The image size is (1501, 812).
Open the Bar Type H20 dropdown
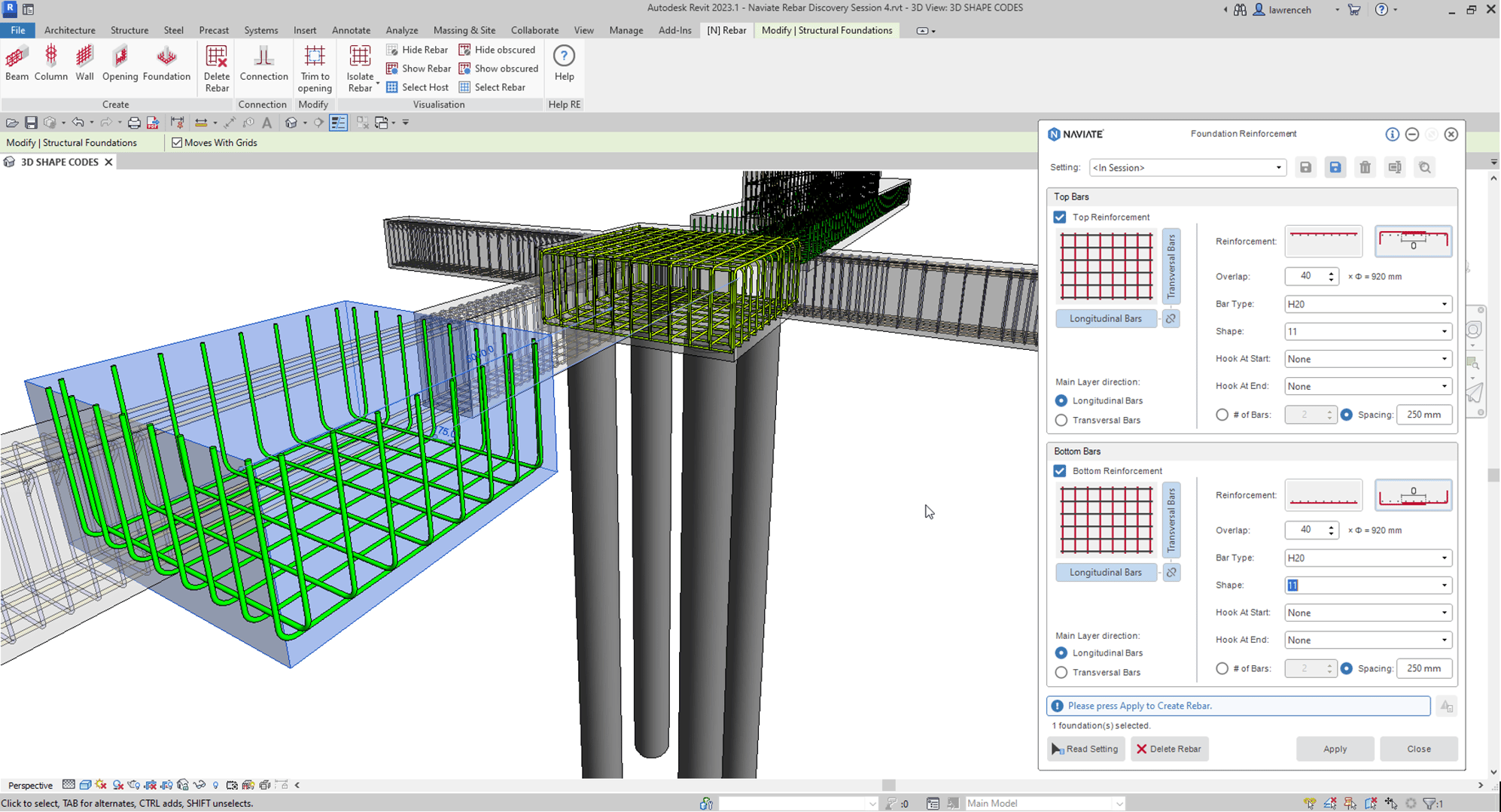pyautogui.click(x=1368, y=304)
